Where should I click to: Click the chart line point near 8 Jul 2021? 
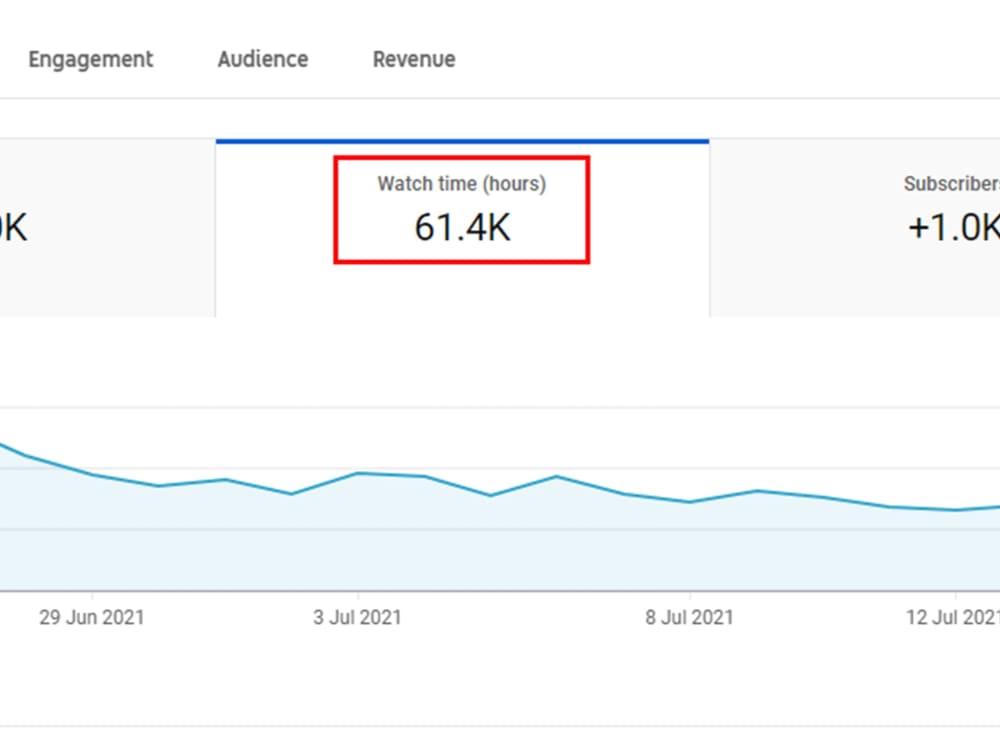coord(689,502)
